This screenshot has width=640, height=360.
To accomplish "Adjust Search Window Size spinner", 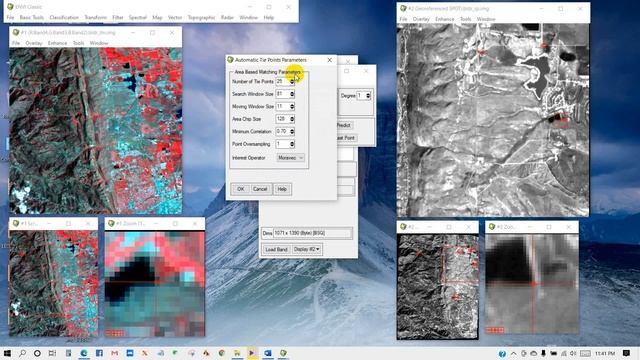I will tap(292, 94).
